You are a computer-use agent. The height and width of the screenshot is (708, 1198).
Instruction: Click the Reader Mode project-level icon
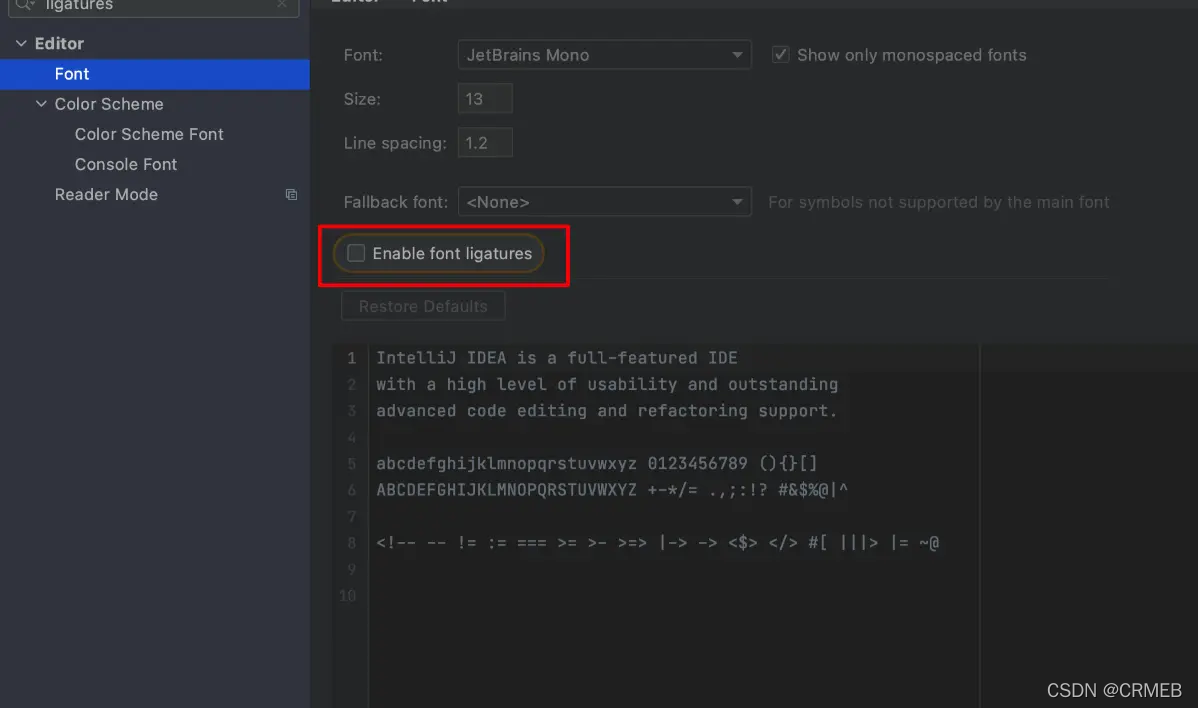[x=291, y=195]
